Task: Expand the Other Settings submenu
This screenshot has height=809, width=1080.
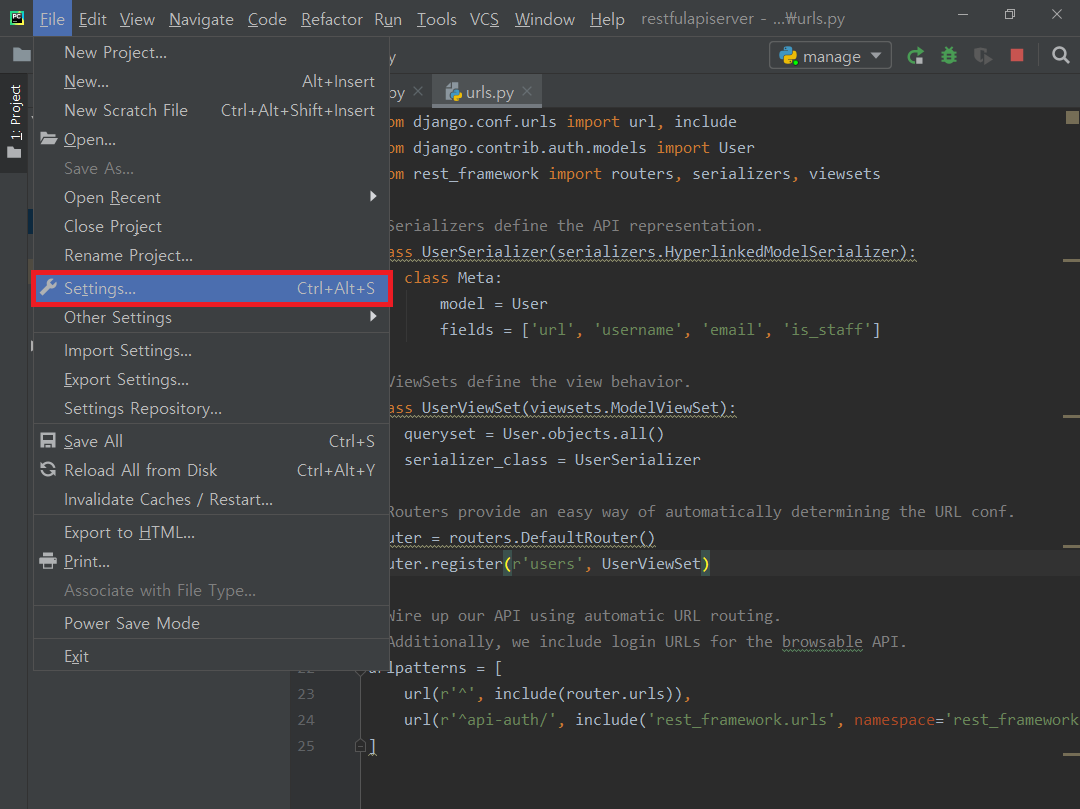Action: (373, 317)
